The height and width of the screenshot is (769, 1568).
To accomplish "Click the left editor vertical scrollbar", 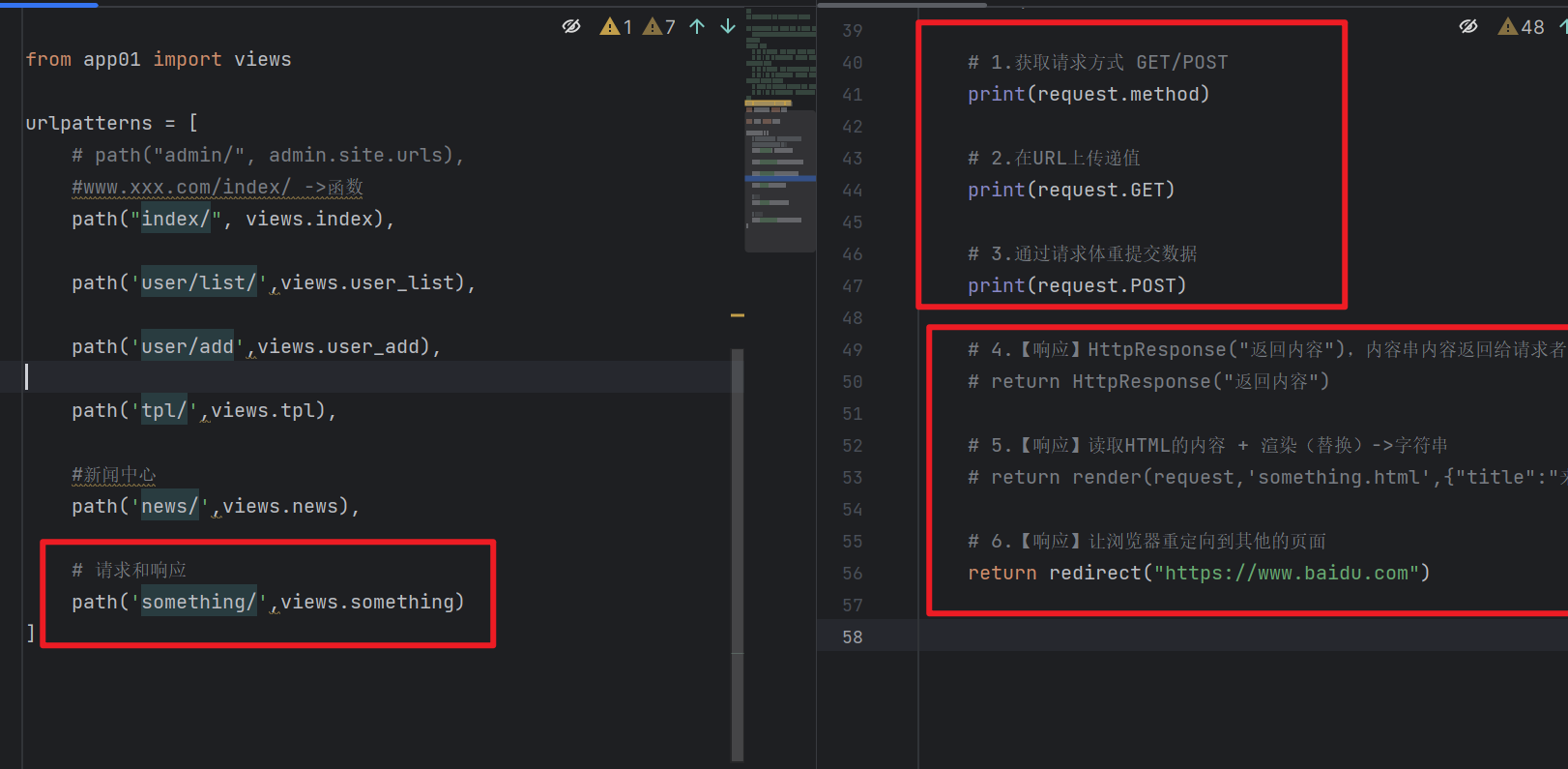I will pyautogui.click(x=738, y=555).
